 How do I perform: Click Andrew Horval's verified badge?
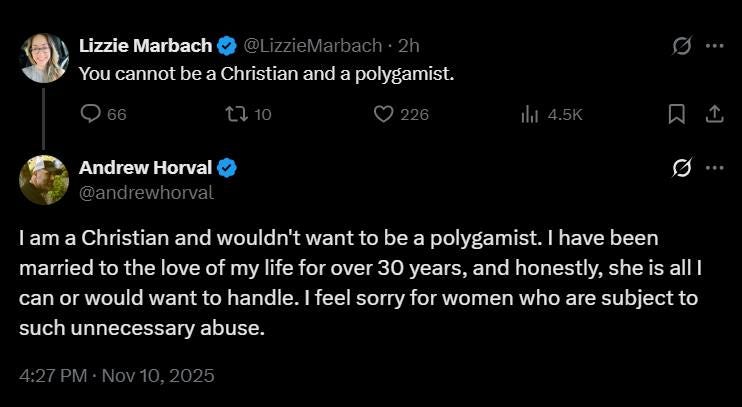[x=226, y=167]
